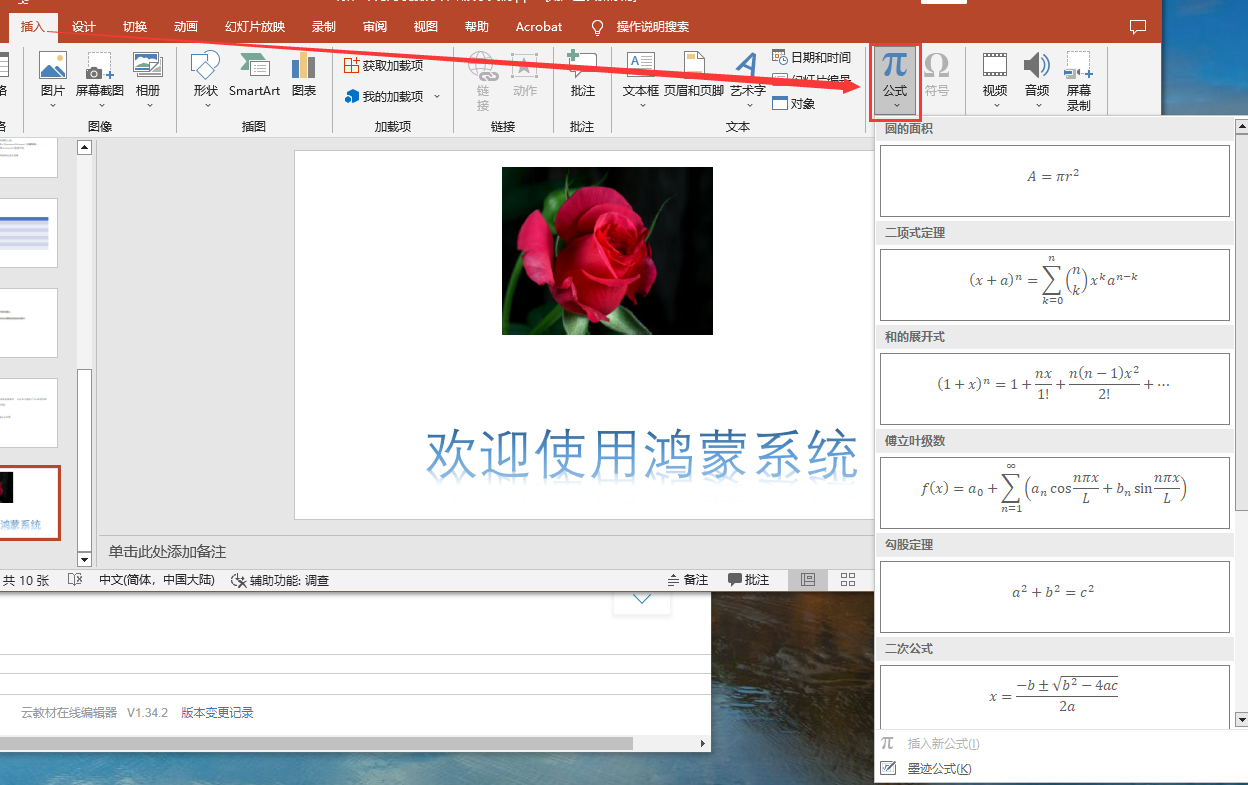Toggle the Notes (备注) pane in status bar
This screenshot has height=785, width=1248.
(x=687, y=580)
